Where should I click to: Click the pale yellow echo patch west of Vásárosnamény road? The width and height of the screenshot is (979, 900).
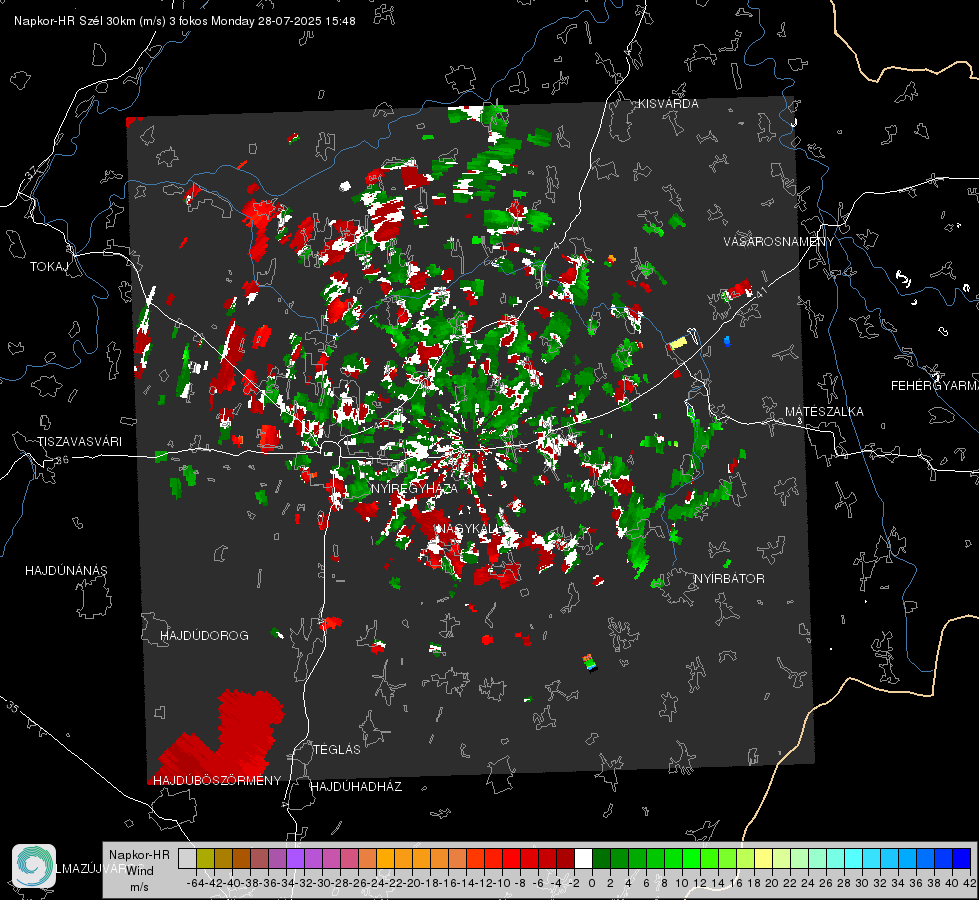point(678,343)
